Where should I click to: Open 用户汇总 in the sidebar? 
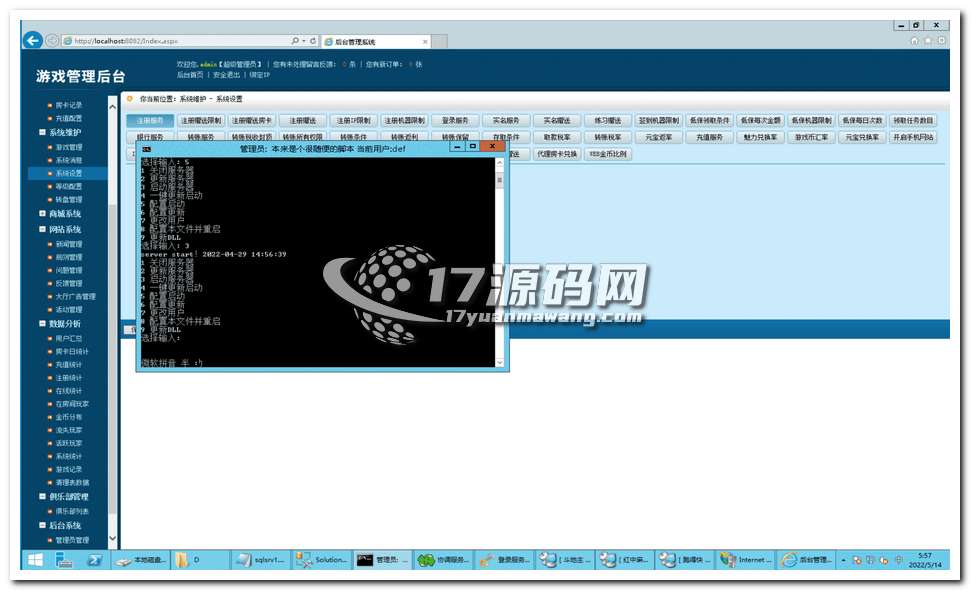69,339
